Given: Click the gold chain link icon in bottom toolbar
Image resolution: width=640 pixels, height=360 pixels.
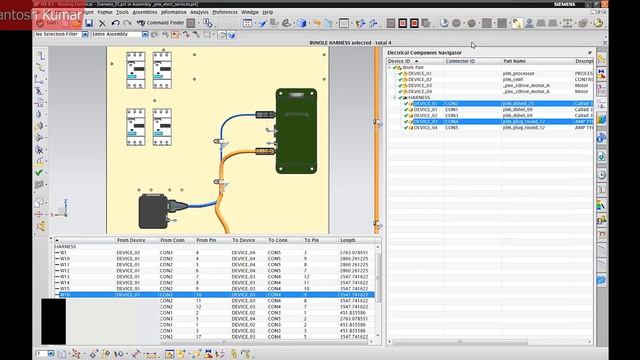Looking at the screenshot, I should (234, 354).
